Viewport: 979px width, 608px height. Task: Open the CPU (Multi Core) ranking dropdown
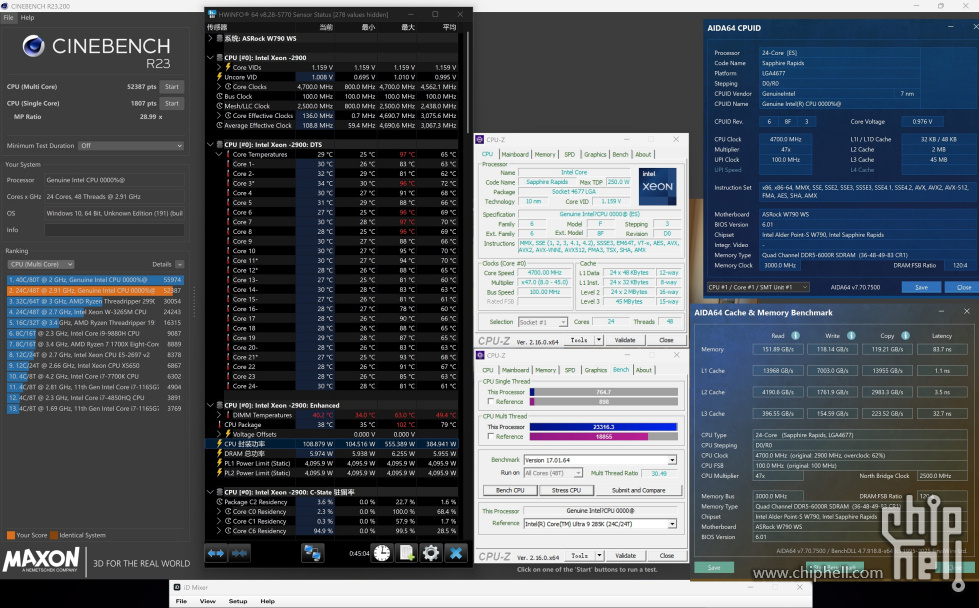click(x=41, y=264)
